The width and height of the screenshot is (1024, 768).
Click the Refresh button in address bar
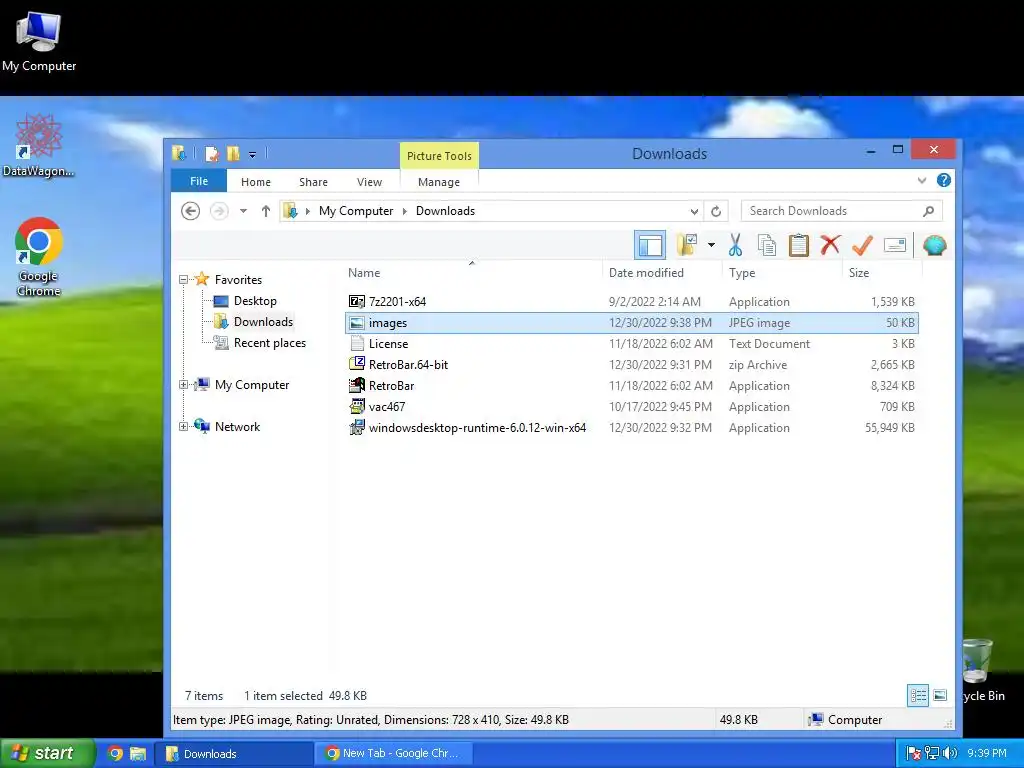[716, 212]
